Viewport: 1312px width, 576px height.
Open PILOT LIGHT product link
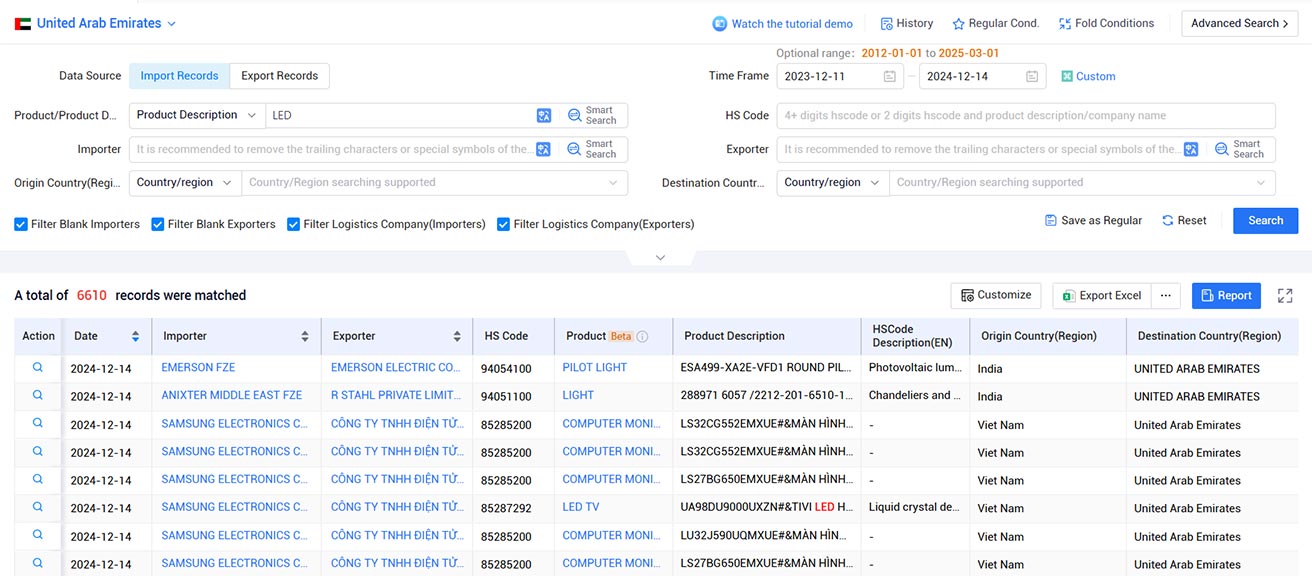point(595,368)
